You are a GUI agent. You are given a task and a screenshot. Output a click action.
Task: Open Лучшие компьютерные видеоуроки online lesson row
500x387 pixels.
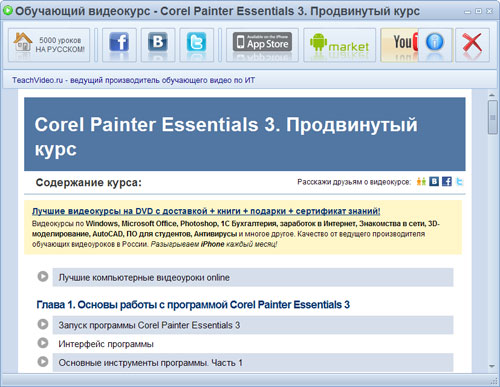[x=253, y=277]
